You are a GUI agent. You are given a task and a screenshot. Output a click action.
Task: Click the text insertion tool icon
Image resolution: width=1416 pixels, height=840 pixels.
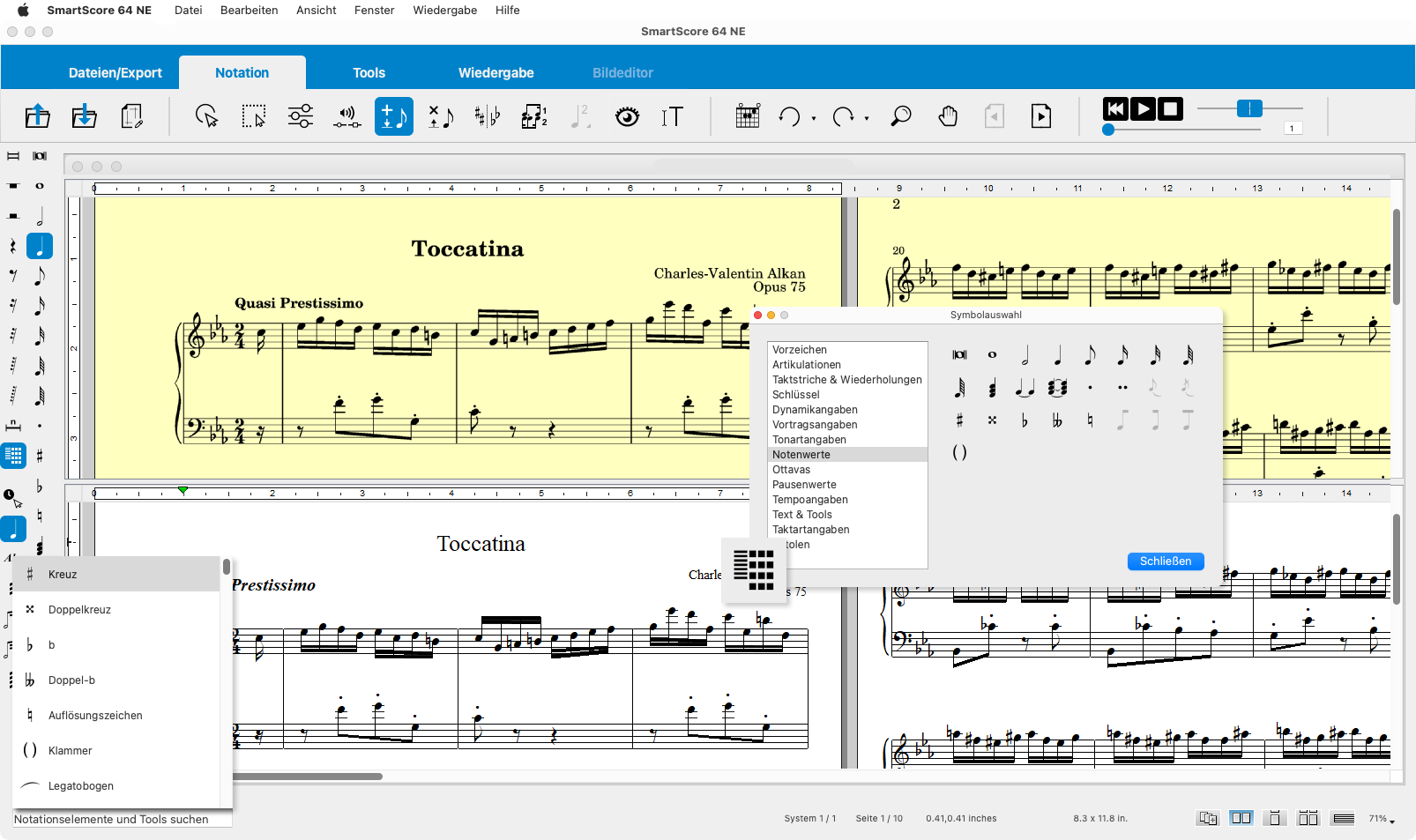(672, 116)
